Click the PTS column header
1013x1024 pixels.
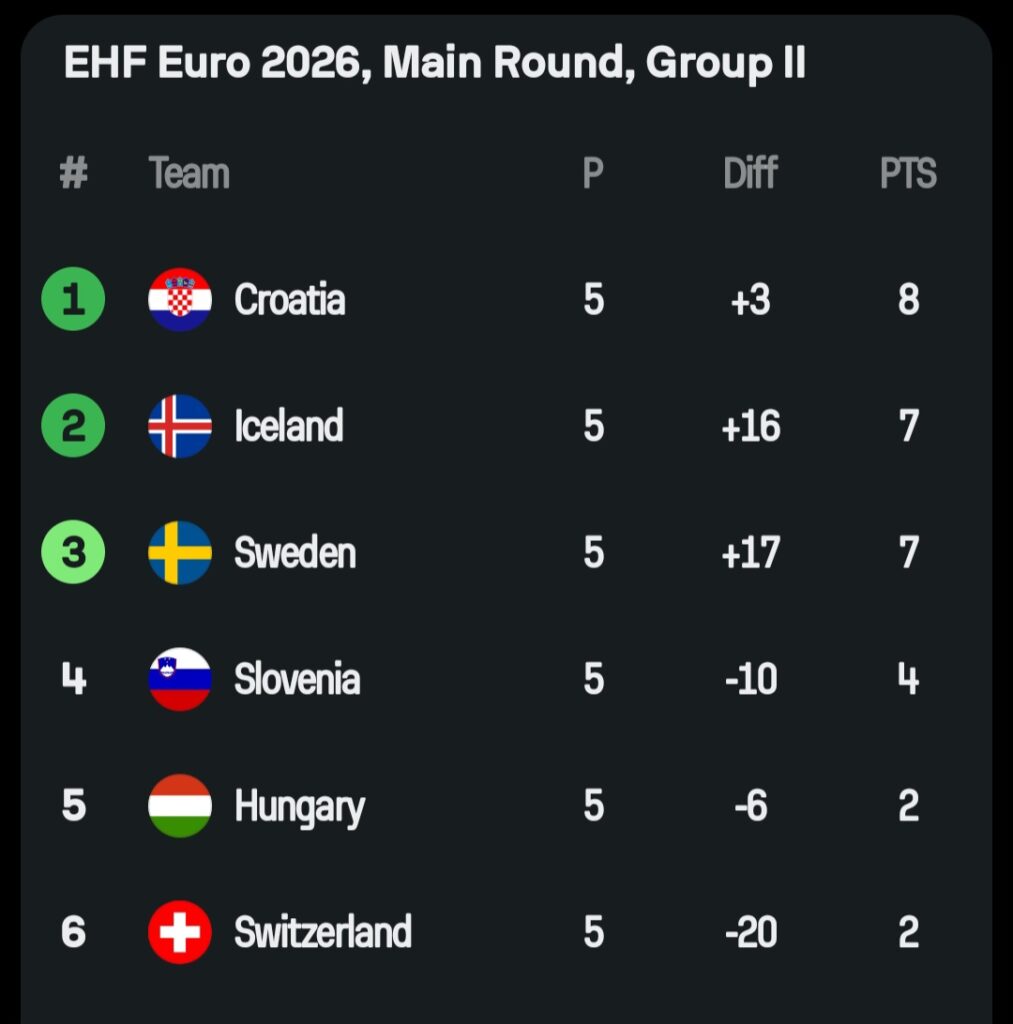coord(908,173)
